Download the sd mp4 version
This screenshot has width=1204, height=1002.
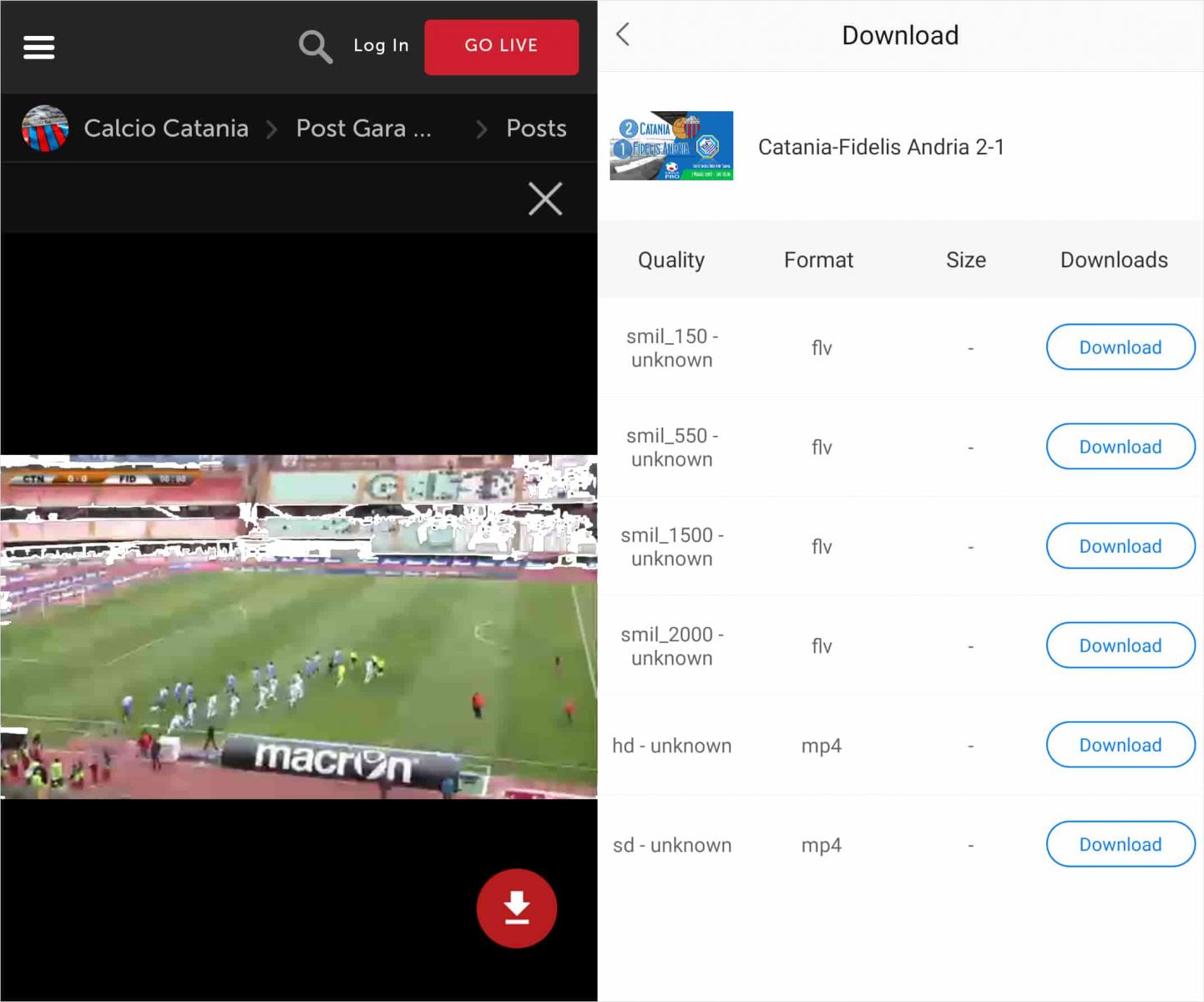tap(1121, 843)
